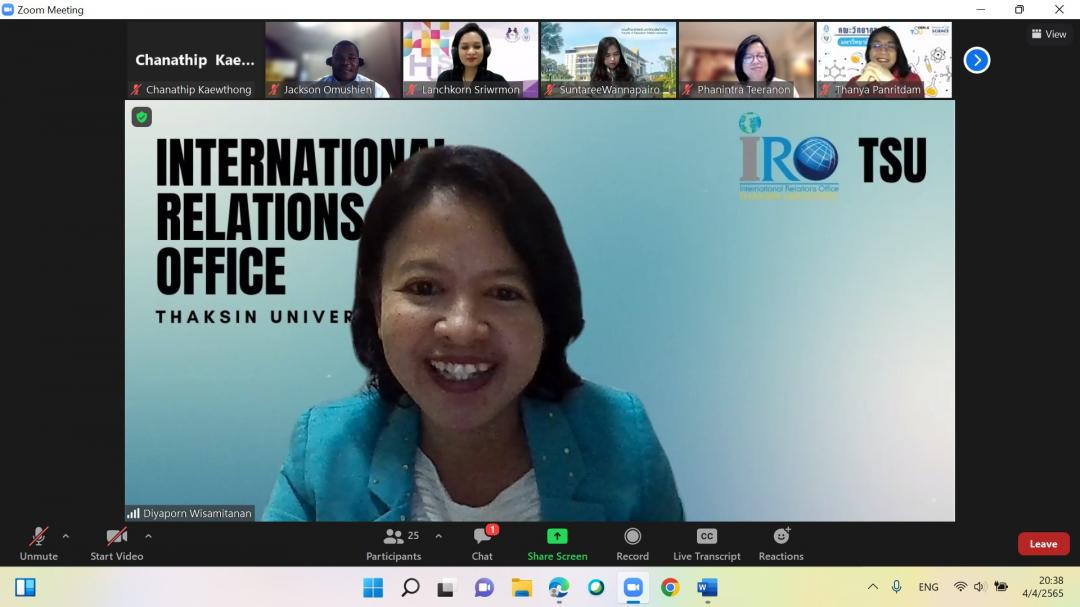The height and width of the screenshot is (607, 1080).
Task: Expand video options arrow beside Start Video
Action: pyautogui.click(x=148, y=536)
